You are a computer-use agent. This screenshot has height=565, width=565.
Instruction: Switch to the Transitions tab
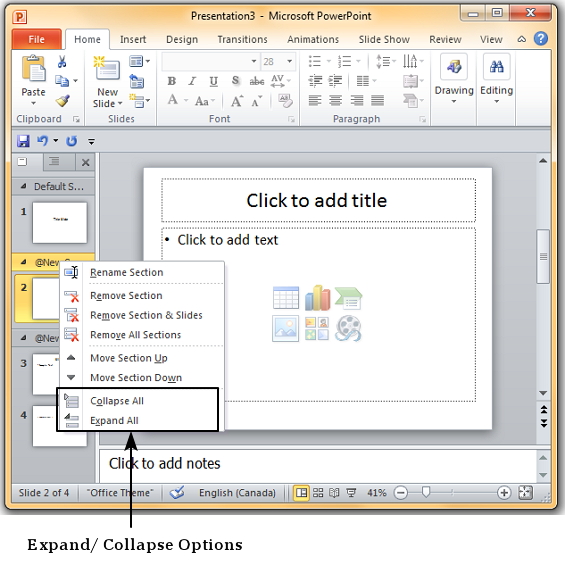point(243,39)
